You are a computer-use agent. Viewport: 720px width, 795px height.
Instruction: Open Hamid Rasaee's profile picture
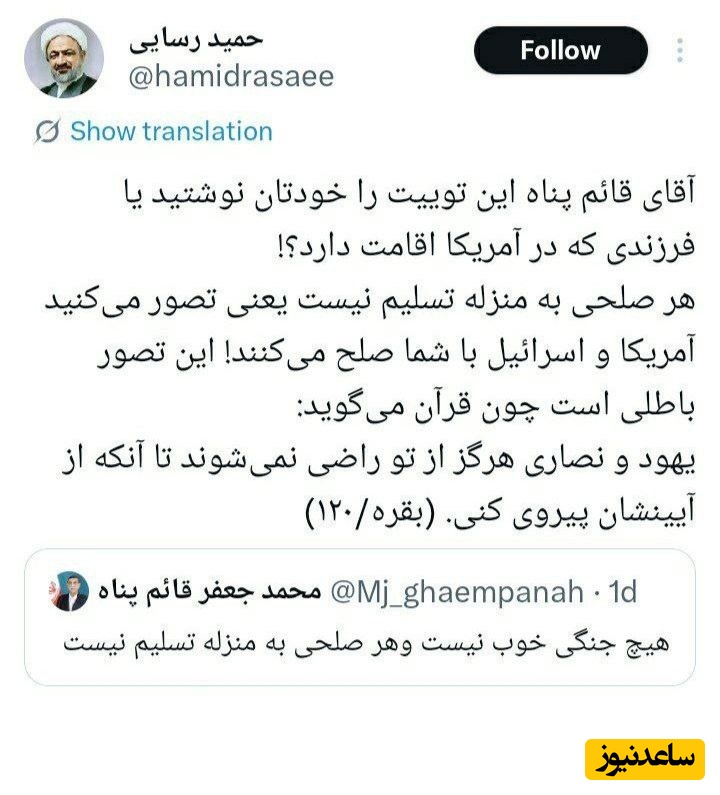pyautogui.click(x=63, y=58)
